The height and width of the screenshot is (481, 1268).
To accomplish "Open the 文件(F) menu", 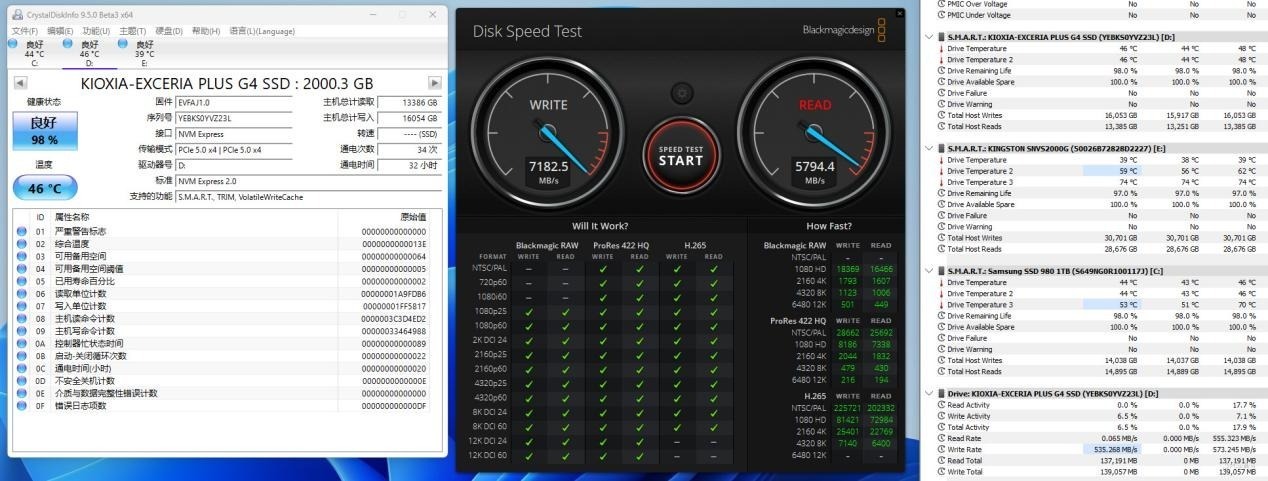I will [25, 31].
